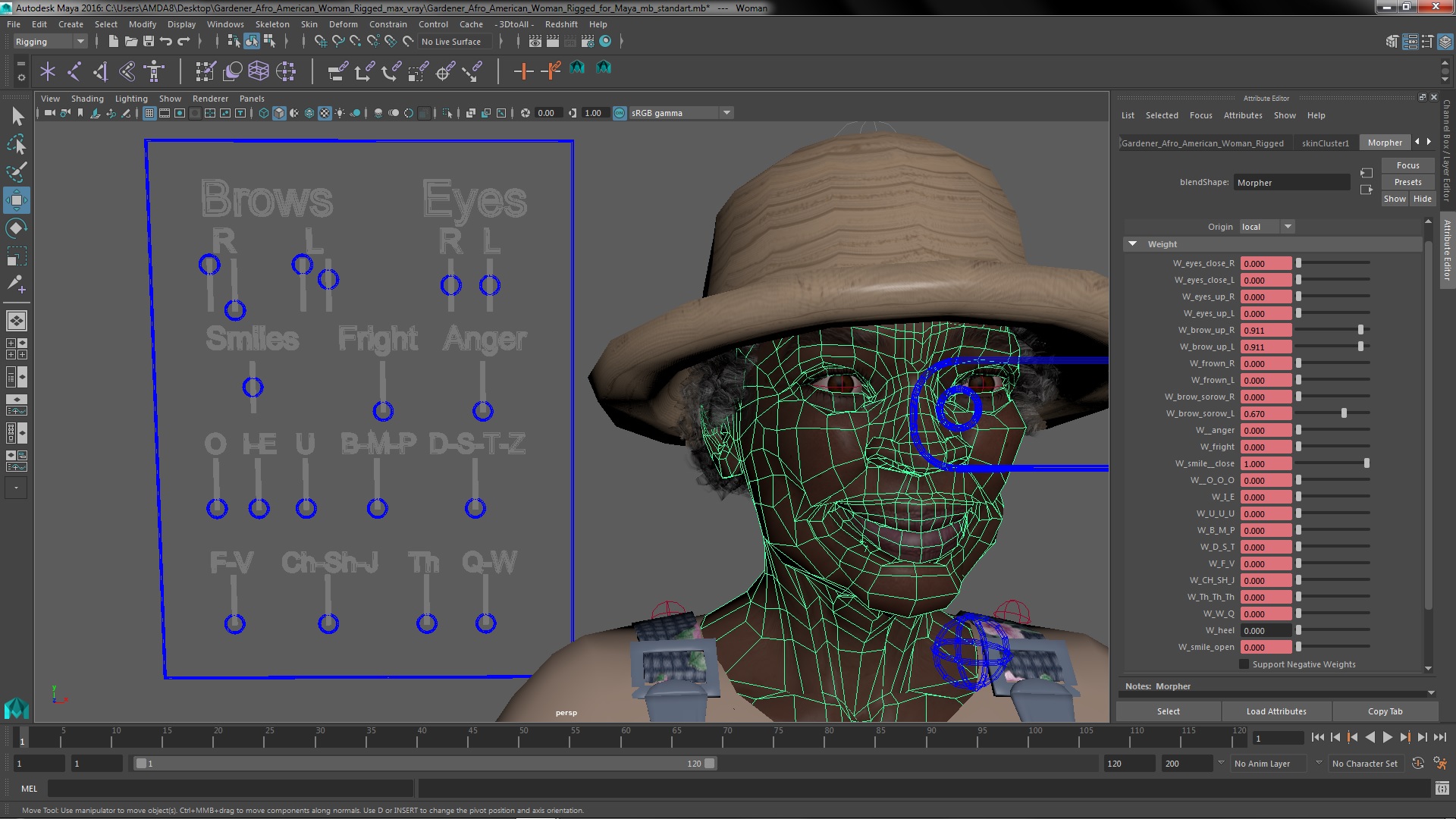Click the play forward button
The height and width of the screenshot is (819, 1456).
[1387, 737]
